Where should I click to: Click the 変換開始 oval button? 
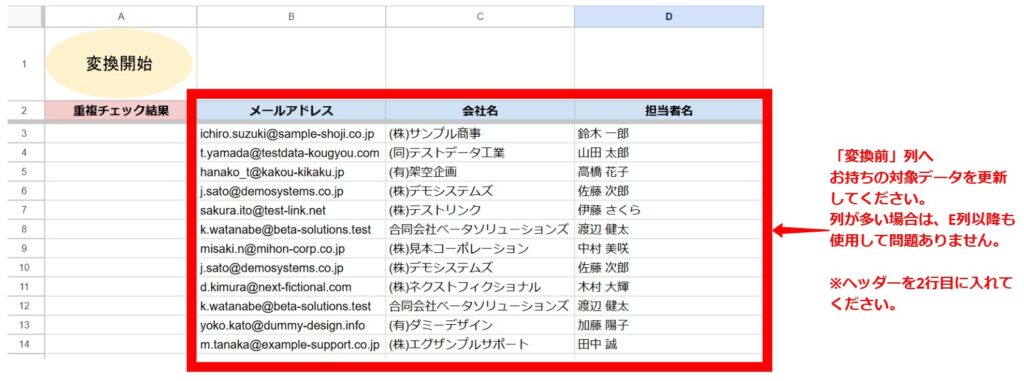pos(119,63)
